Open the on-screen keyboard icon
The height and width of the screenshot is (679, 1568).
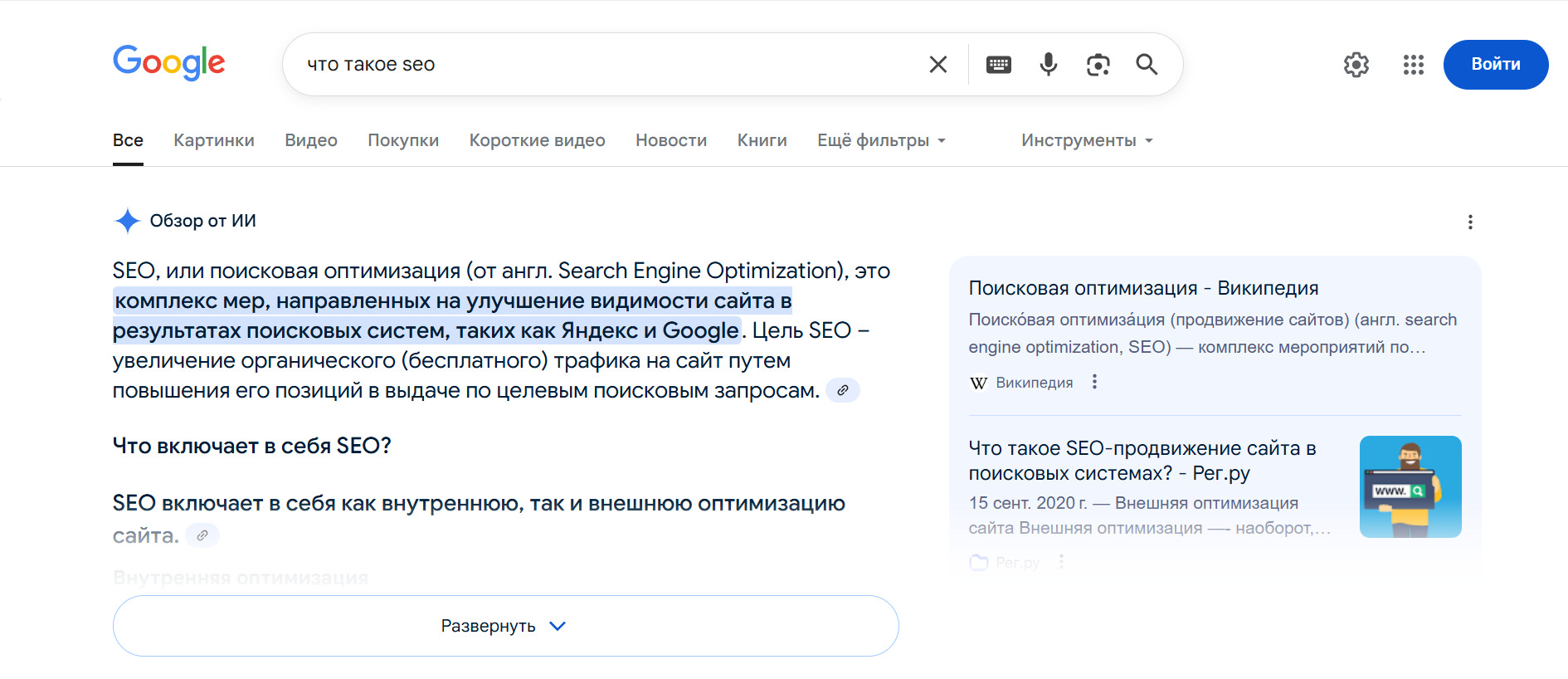coord(999,65)
